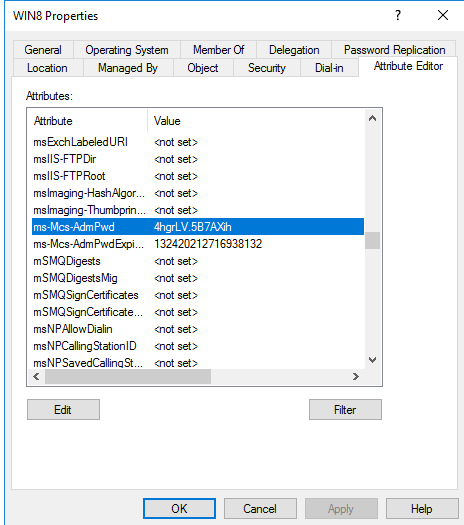Click the horizontal scrollbar thumb
Screen dimensions: 464x525
tap(128, 377)
